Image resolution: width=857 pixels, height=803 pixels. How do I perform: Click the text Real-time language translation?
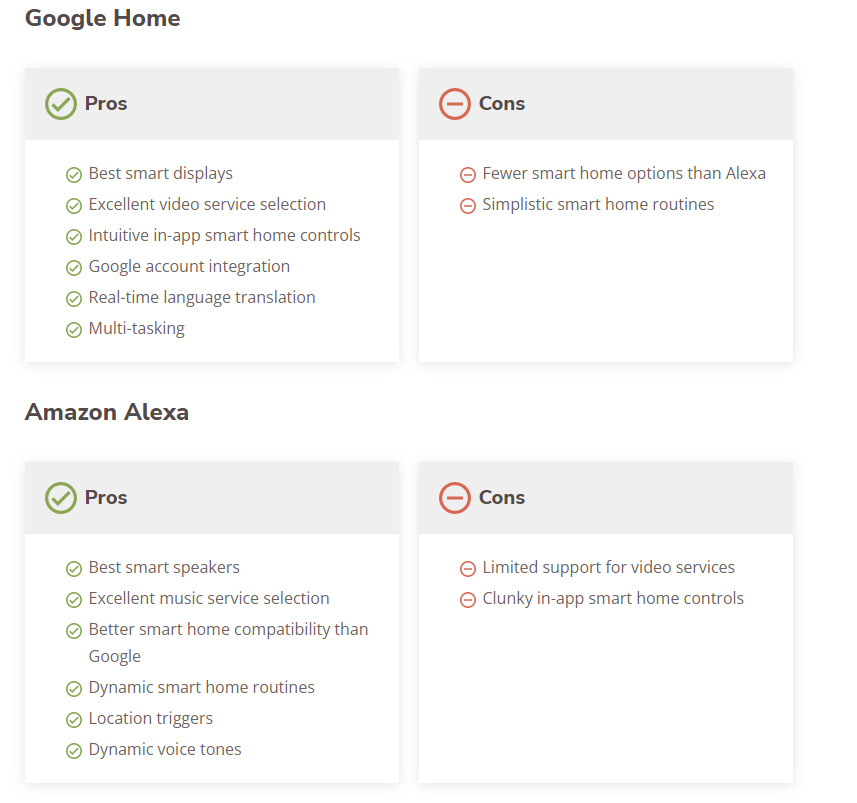[x=202, y=297]
